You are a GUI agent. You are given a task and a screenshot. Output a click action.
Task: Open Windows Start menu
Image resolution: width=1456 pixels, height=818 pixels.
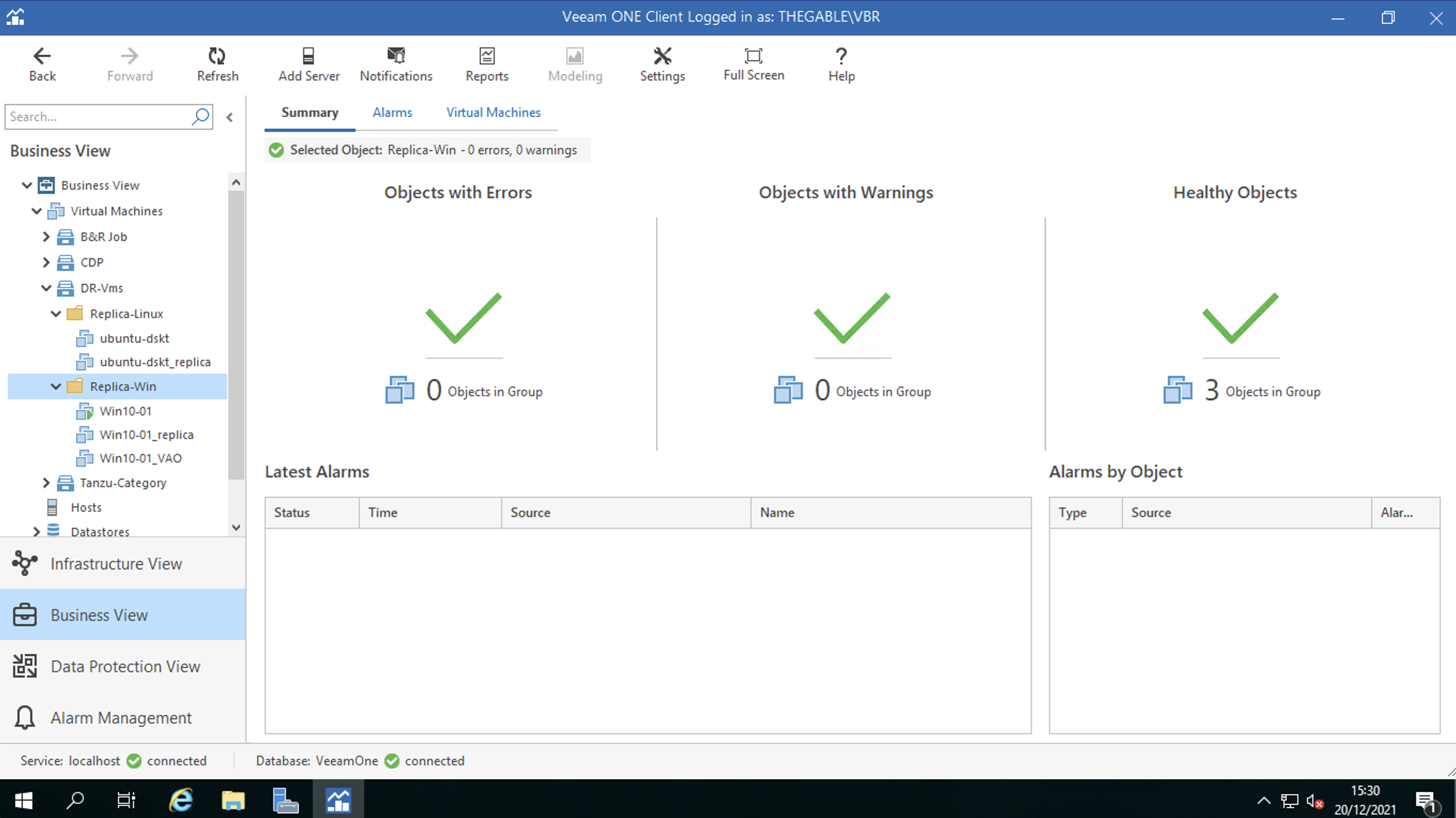(23, 799)
